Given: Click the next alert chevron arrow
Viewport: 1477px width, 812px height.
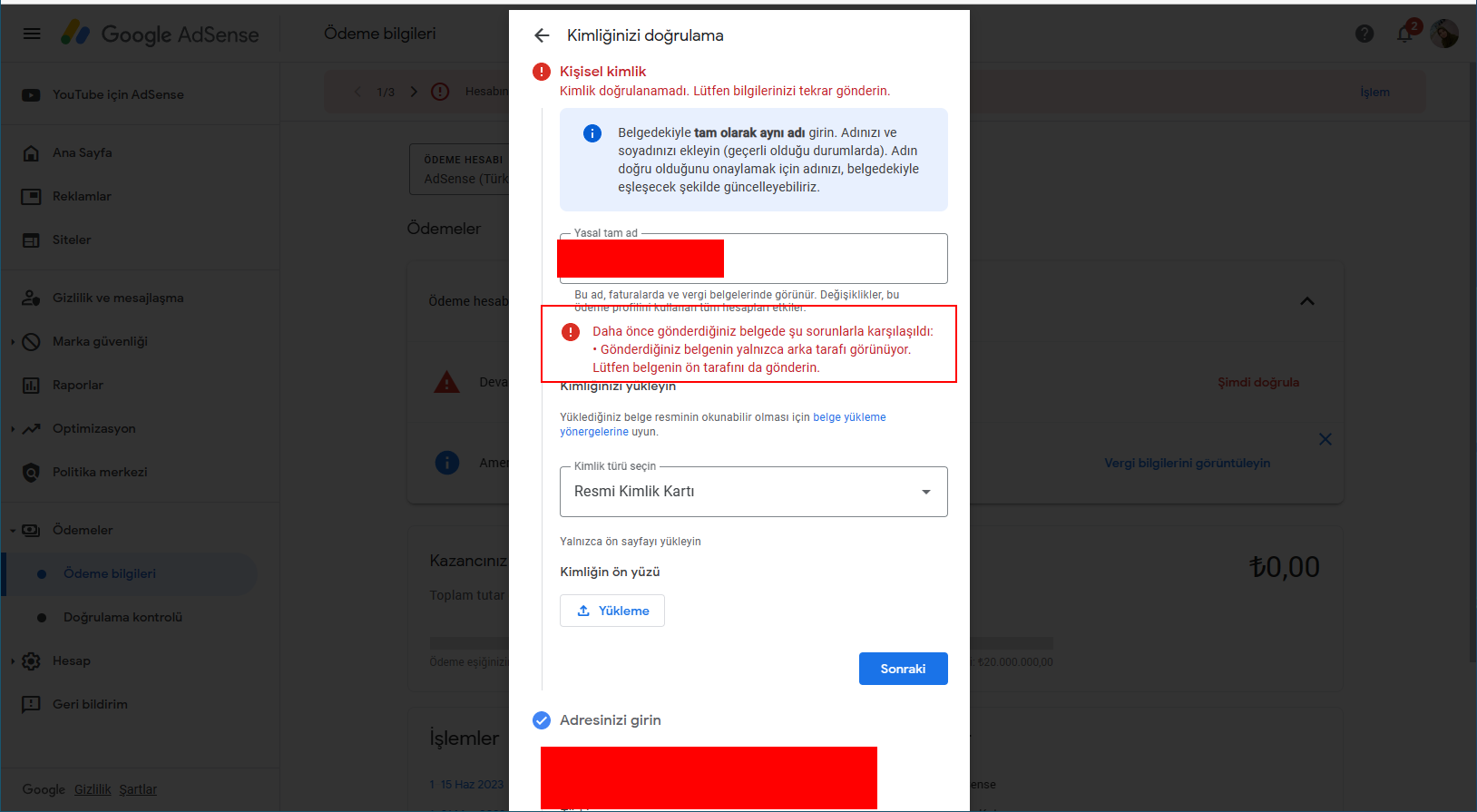Looking at the screenshot, I should tap(414, 92).
